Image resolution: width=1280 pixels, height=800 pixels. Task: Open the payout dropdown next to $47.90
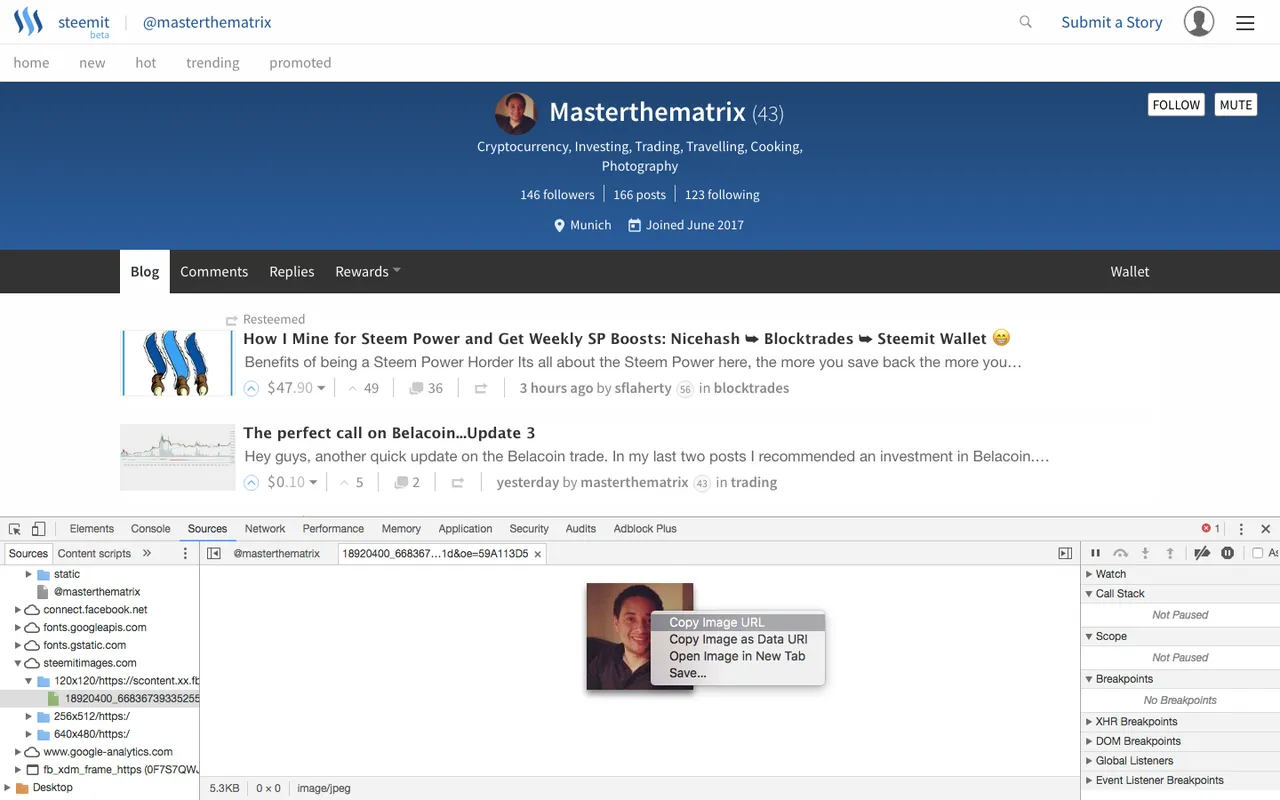click(x=321, y=389)
